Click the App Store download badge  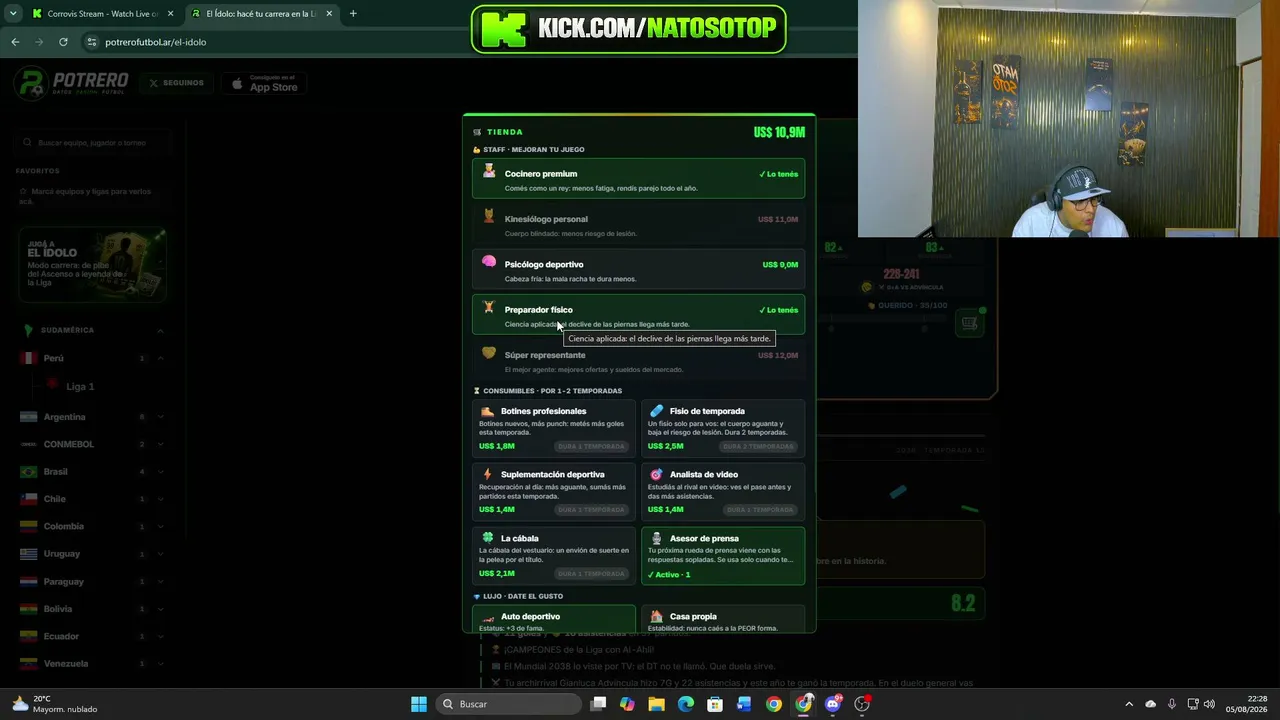tap(265, 84)
